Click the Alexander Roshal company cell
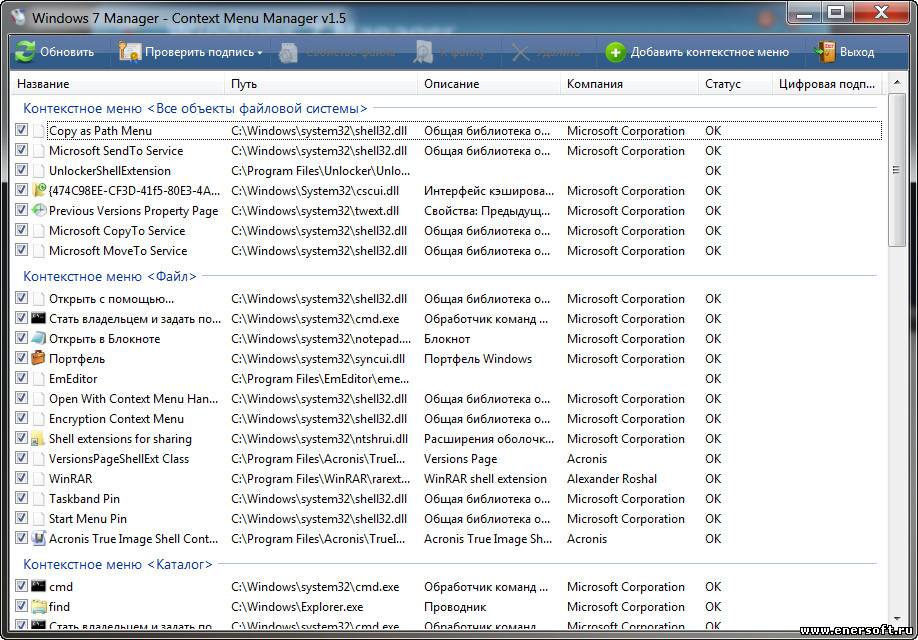The image size is (918, 640). click(612, 478)
